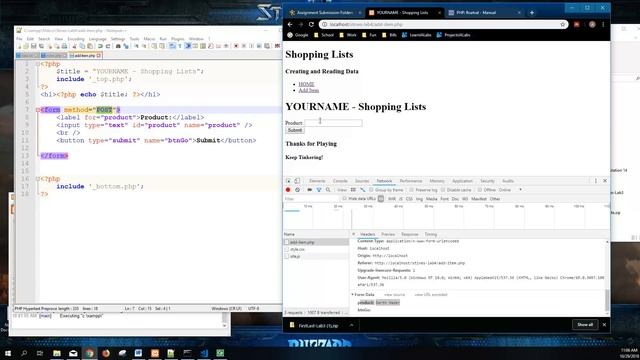
Task: Click the Firefox icon in the taskbar
Action: 106,353
